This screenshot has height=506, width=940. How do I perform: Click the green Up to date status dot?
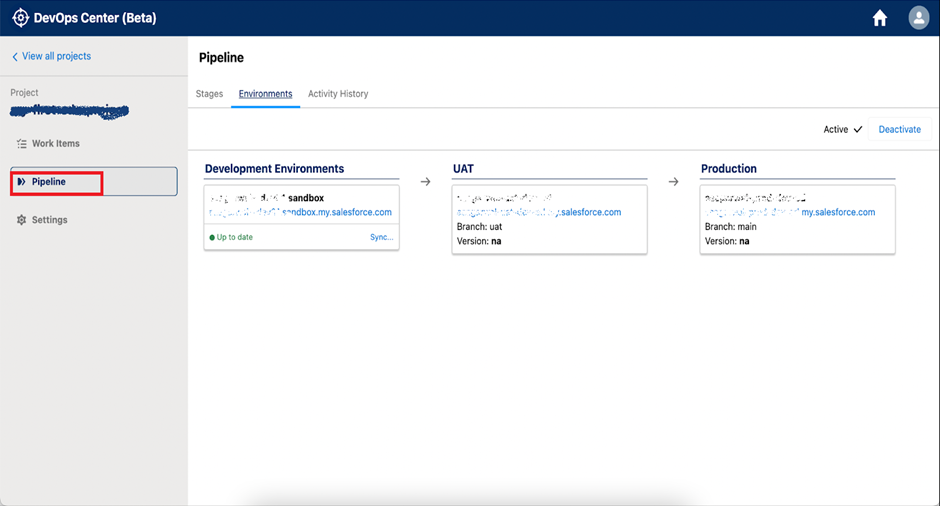[212, 237]
